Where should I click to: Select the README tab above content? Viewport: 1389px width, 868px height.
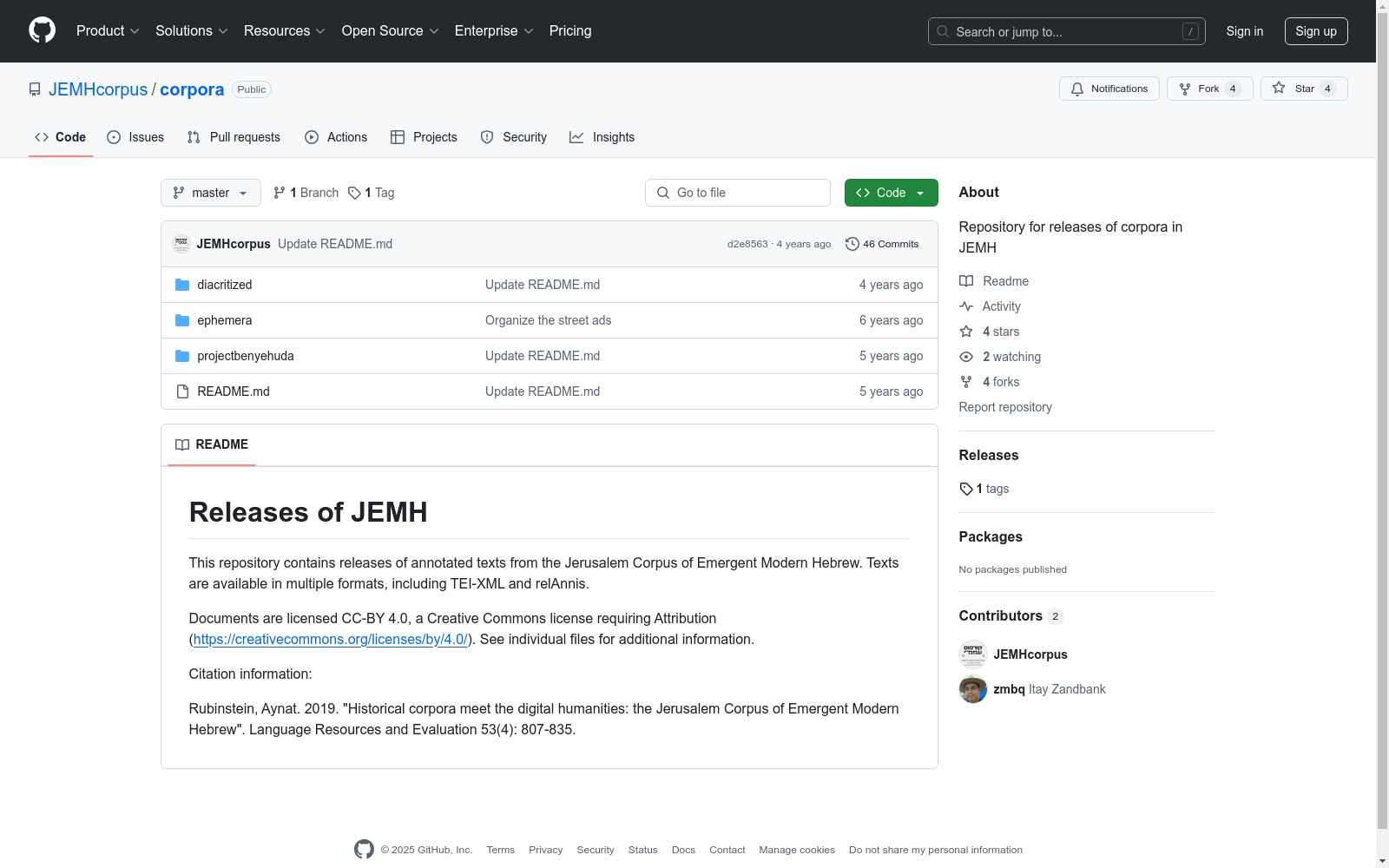pos(211,444)
